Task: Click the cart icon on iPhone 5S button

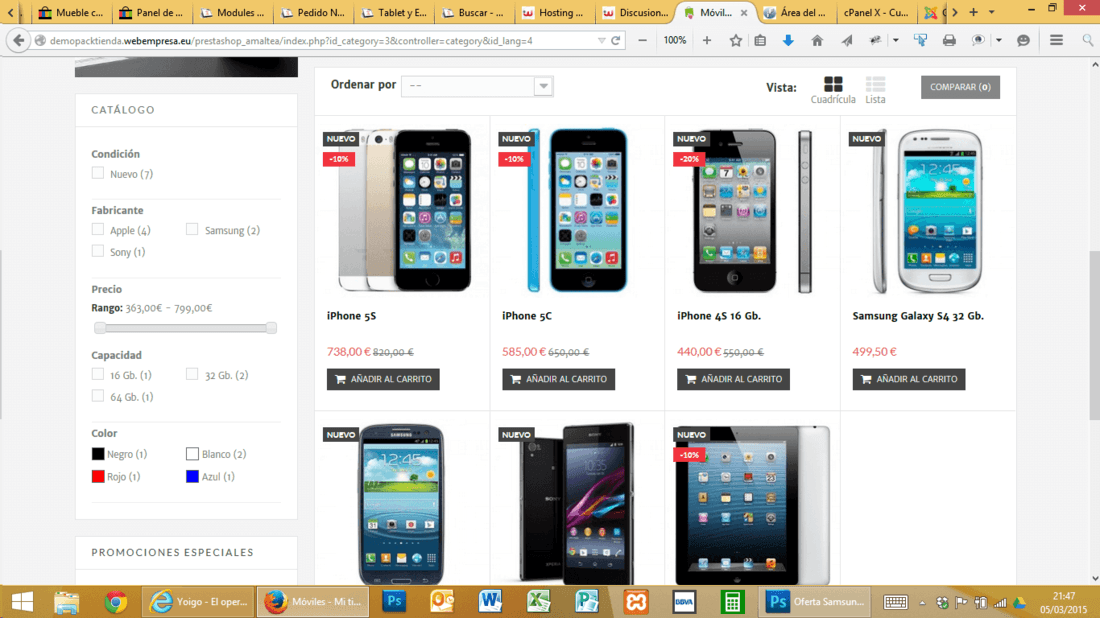Action: (x=341, y=379)
